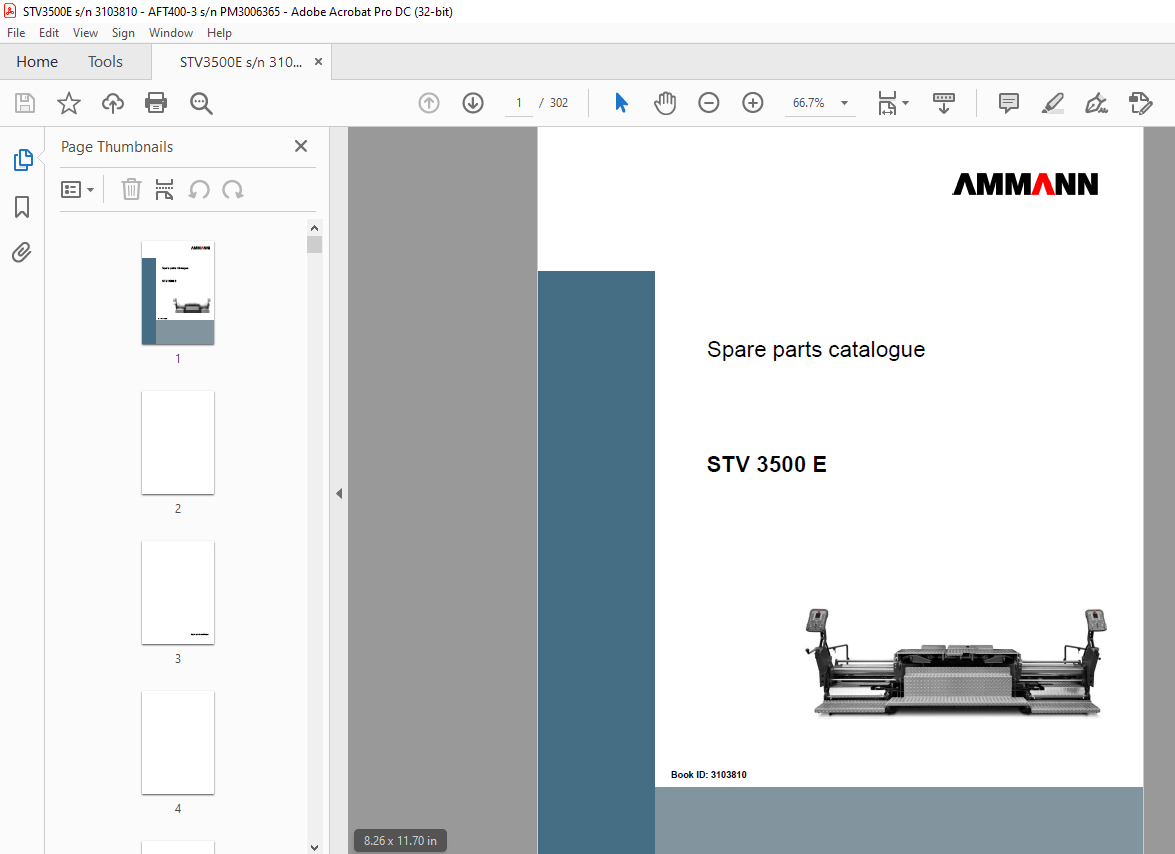The height and width of the screenshot is (854, 1175).
Task: Add a comment with sticky note icon
Action: pyautogui.click(x=1009, y=103)
